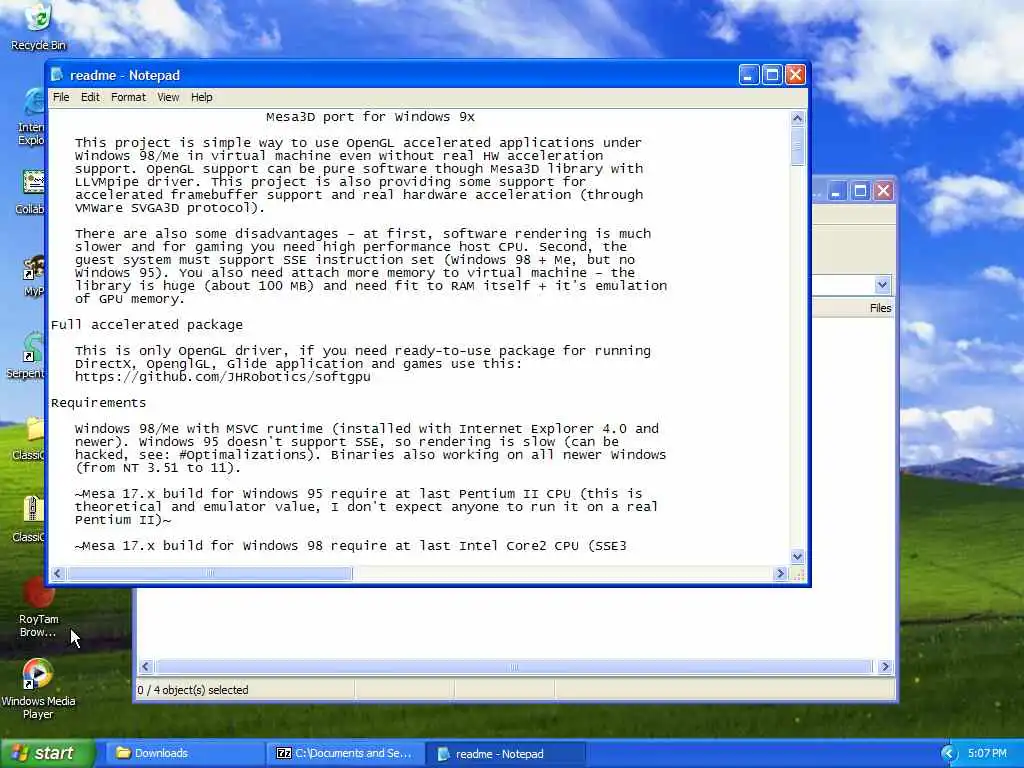
Task: Click the 'Requirements' heading in readme
Action: tap(99, 403)
